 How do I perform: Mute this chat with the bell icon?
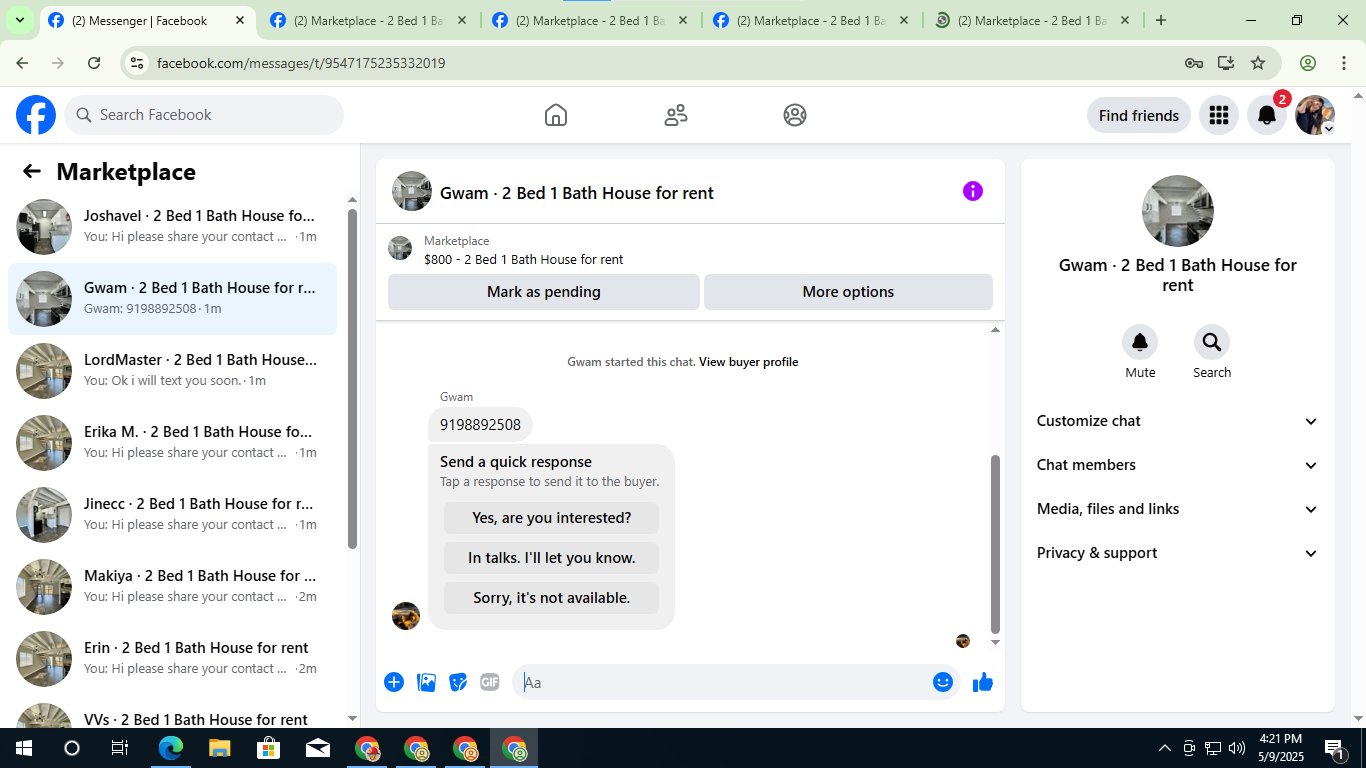(x=1140, y=342)
